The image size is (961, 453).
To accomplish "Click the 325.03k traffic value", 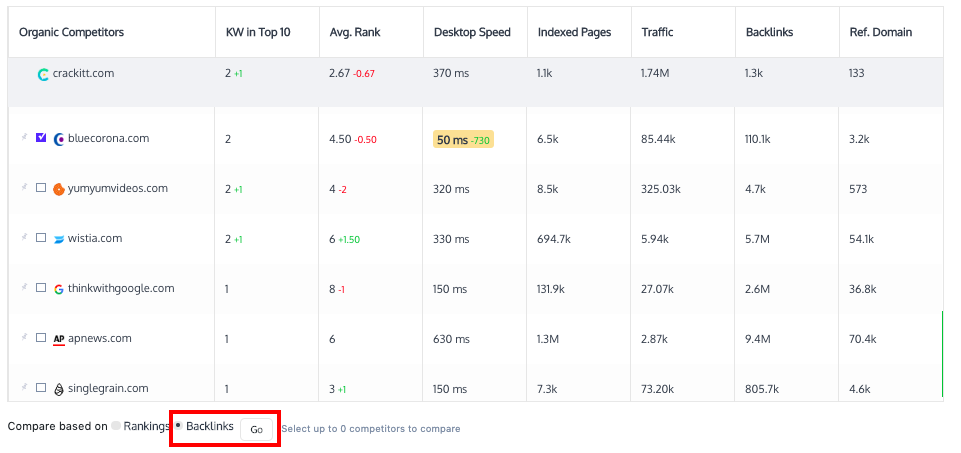I will tap(661, 189).
